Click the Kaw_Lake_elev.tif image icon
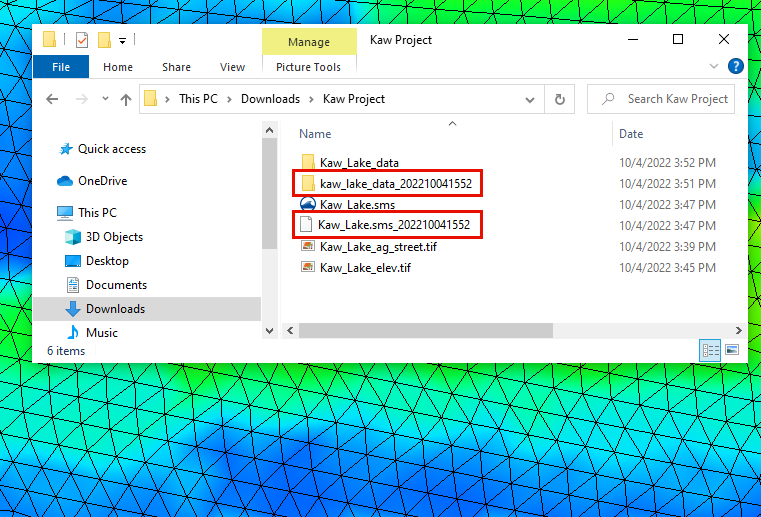Screen dimensions: 761x517 (308, 267)
